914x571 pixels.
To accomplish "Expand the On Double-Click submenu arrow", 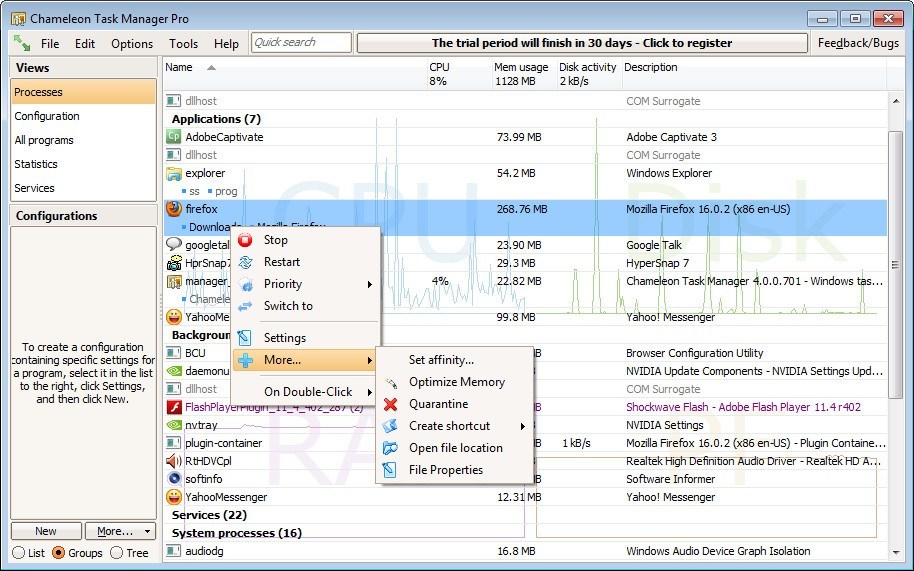I will tap(370, 392).
